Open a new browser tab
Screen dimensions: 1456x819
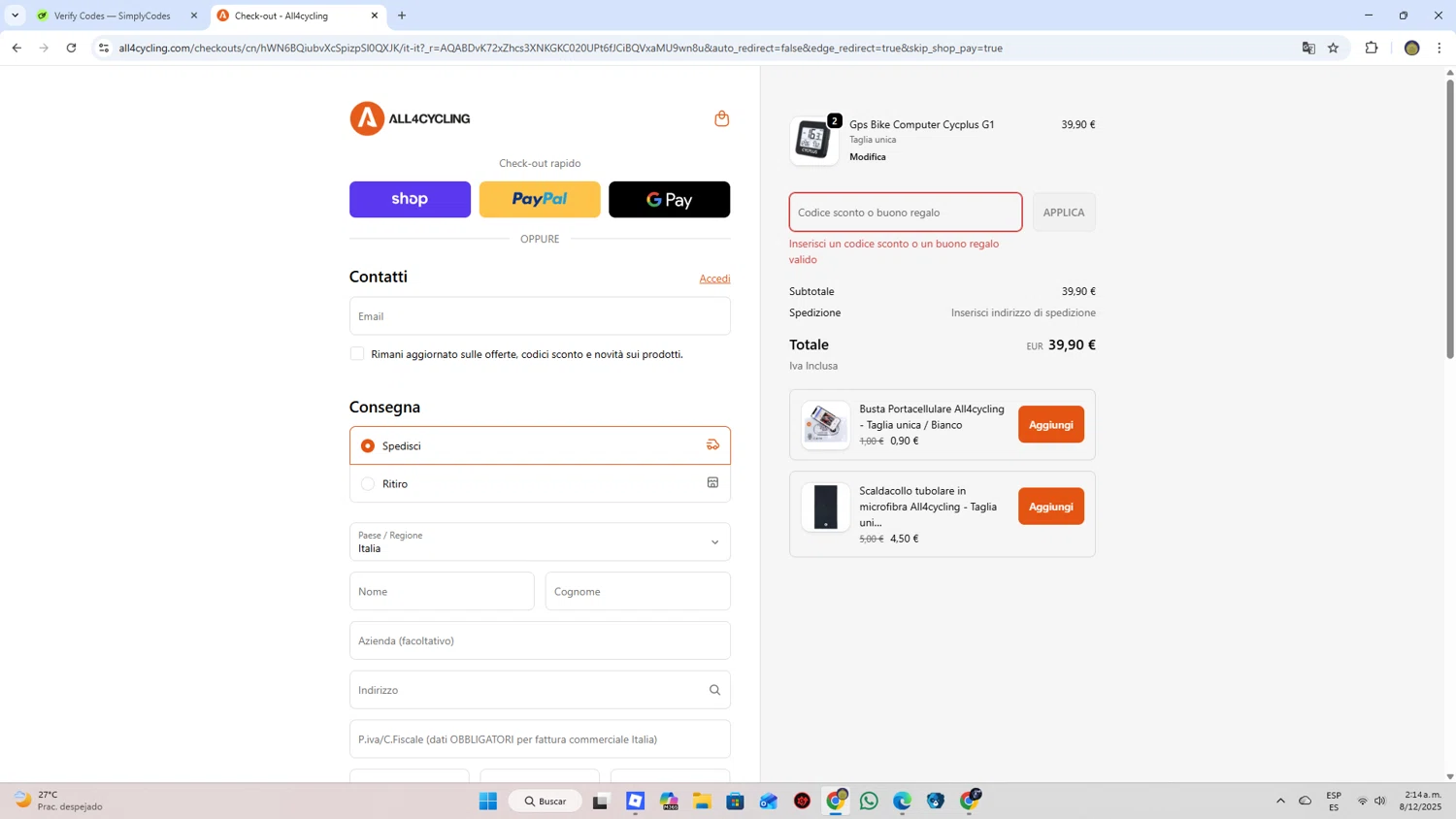click(x=402, y=16)
